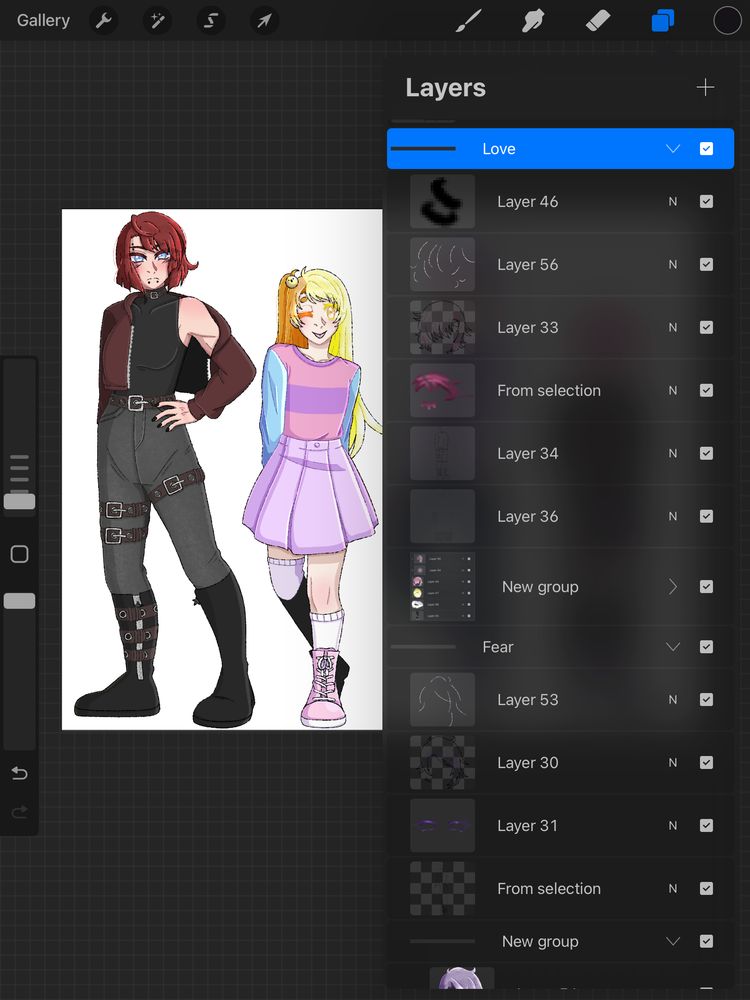This screenshot has height=1000, width=750.
Task: Open the Adjustments magic wand menu
Action: click(x=157, y=21)
